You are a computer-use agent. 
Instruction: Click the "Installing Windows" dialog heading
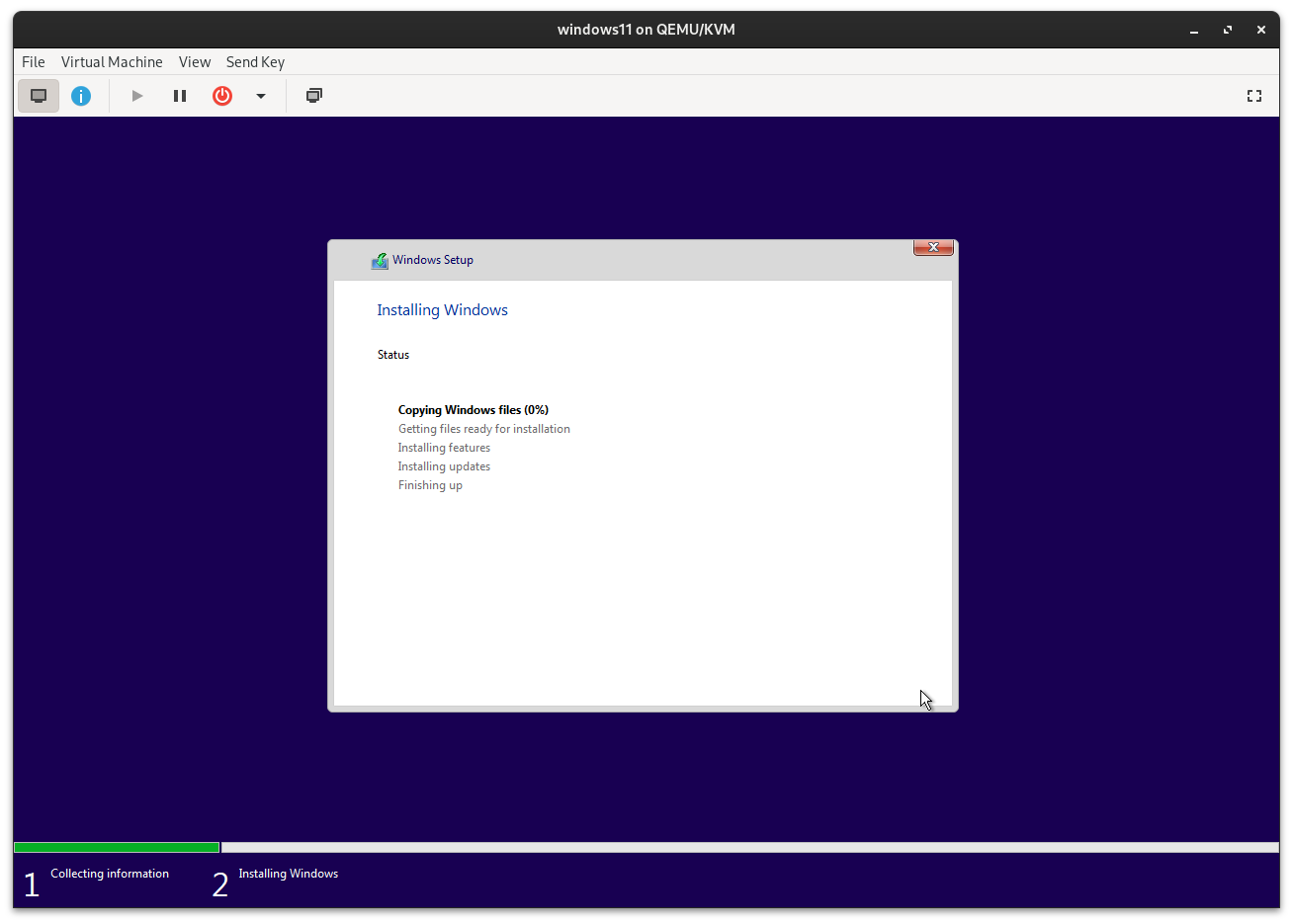tap(442, 310)
